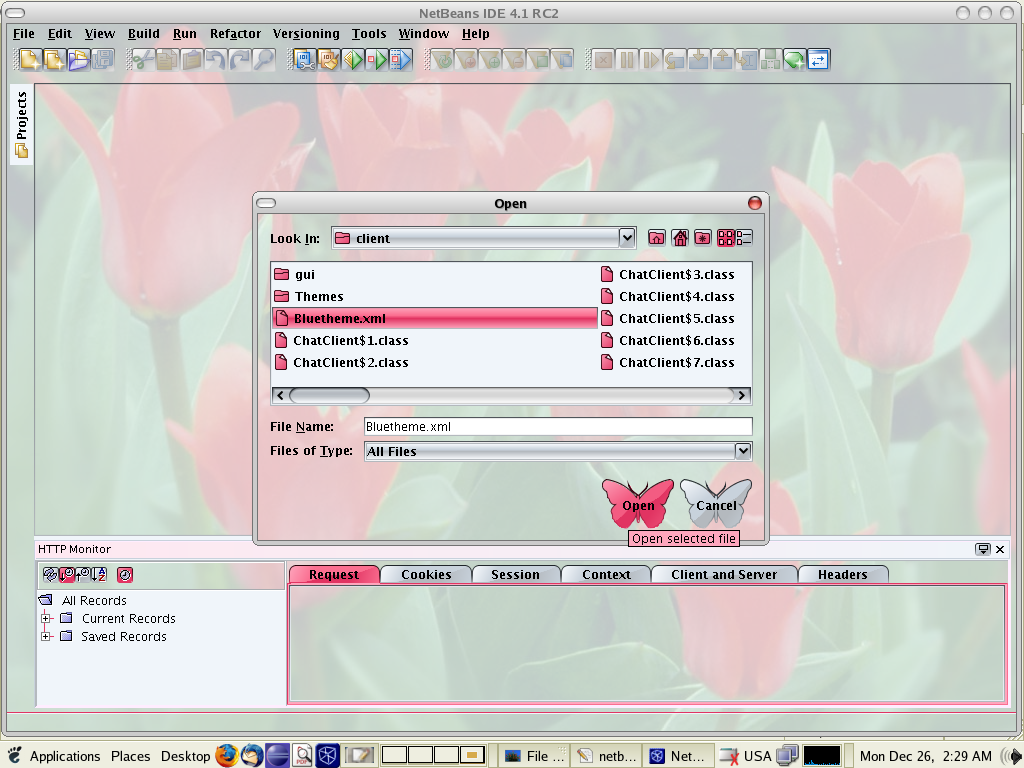Select the All Records tree item
The height and width of the screenshot is (768, 1024).
pos(94,600)
